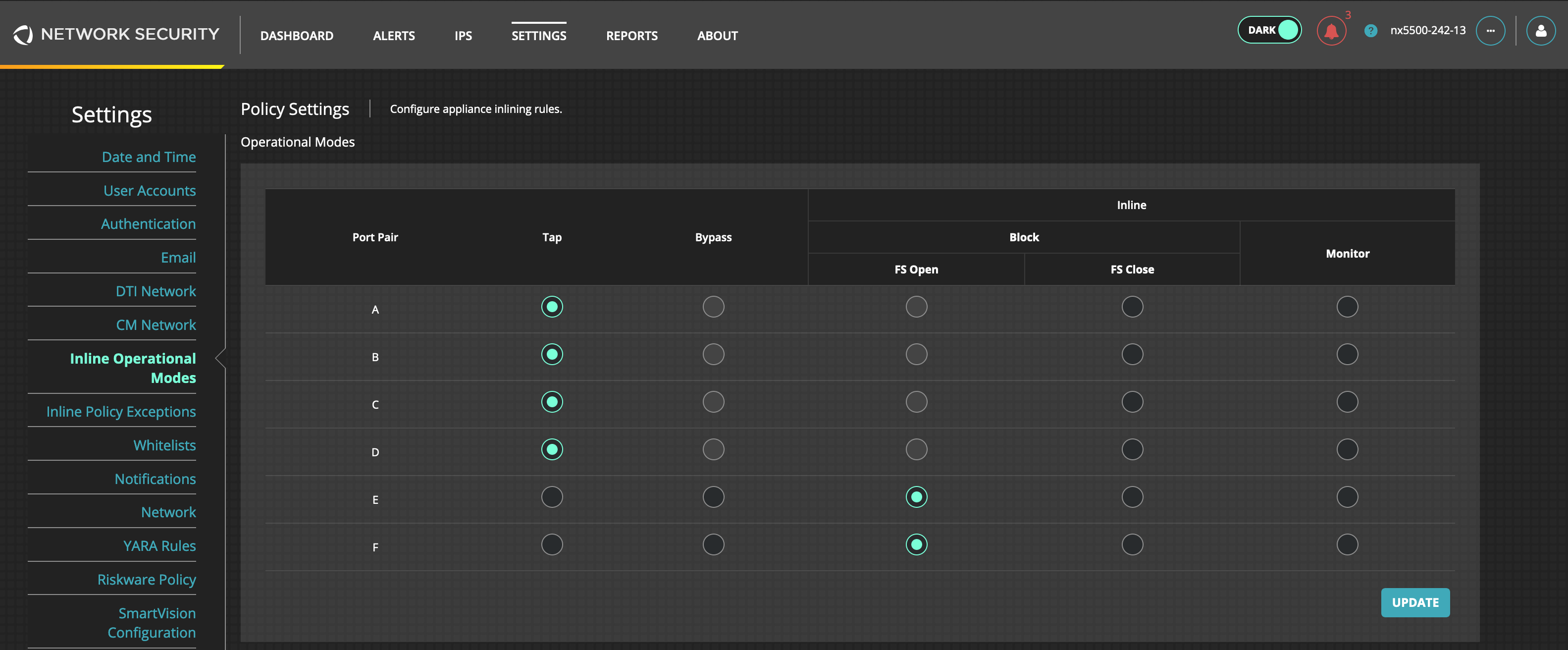Switch port pair E back to Tap mode
Viewport: 1568px width, 650px height.
552,496
